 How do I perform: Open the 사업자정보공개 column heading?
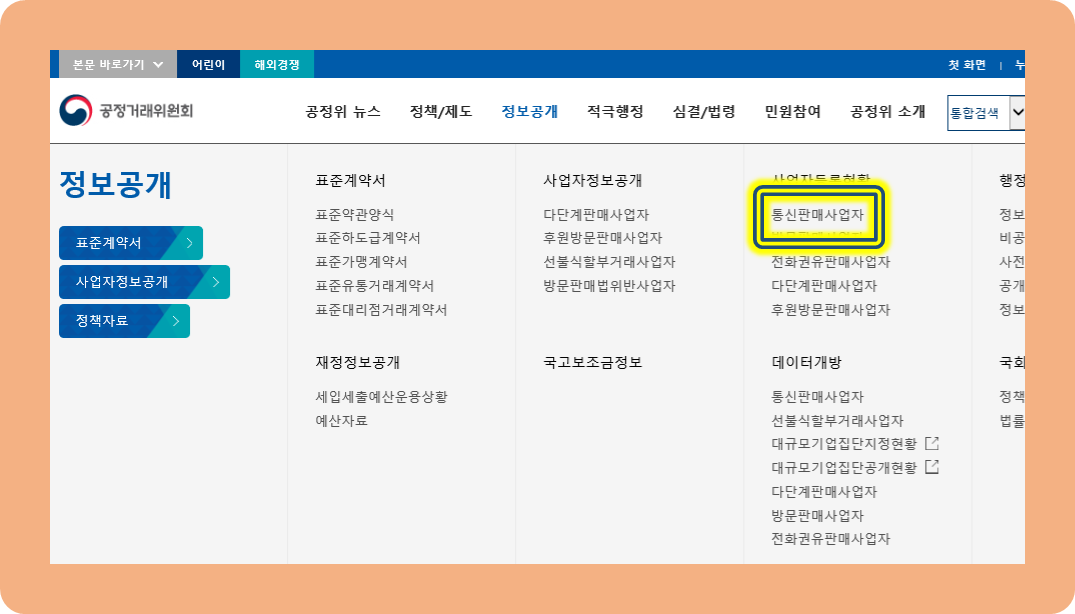[592, 180]
